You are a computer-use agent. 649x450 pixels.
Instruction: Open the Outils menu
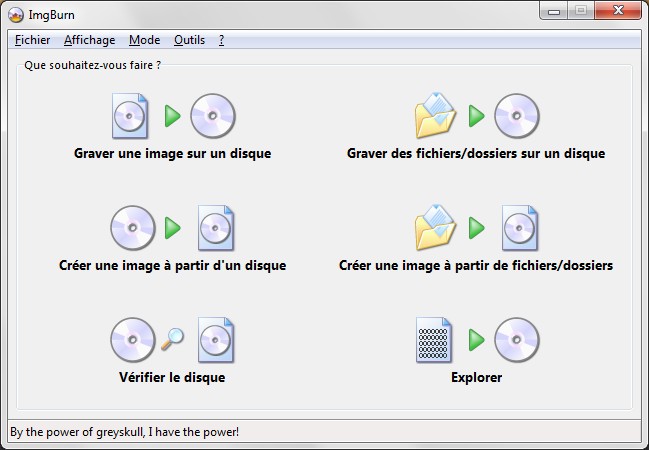(x=190, y=40)
